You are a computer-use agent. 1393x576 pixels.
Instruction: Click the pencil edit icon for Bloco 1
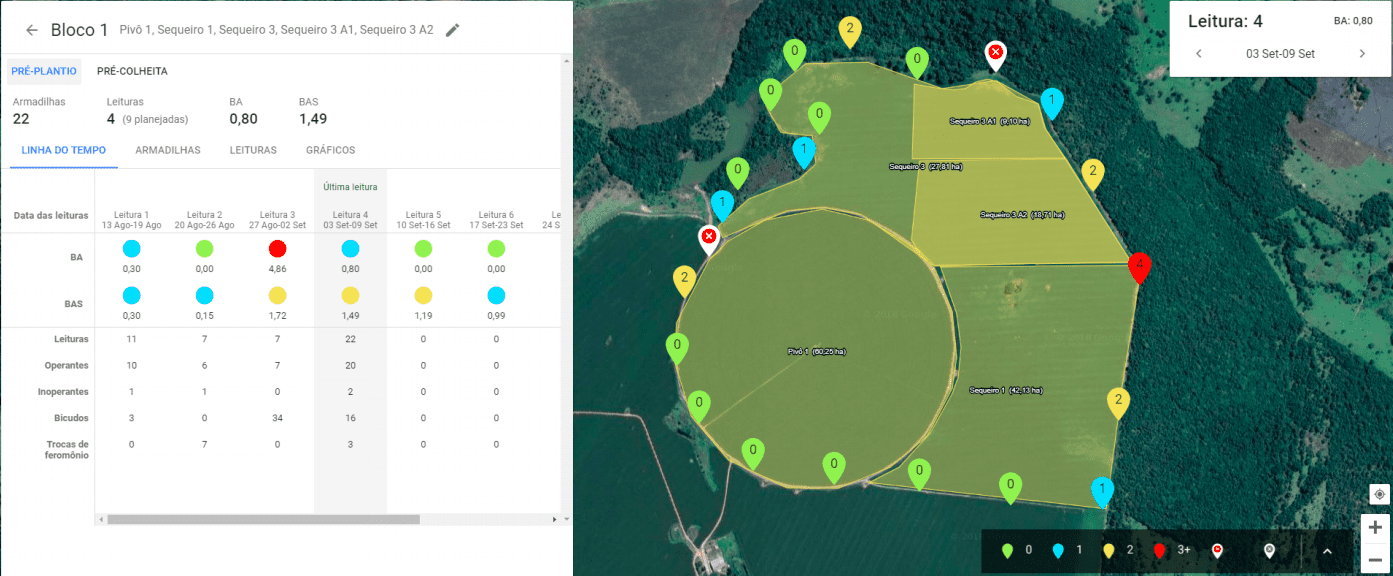pyautogui.click(x=453, y=30)
